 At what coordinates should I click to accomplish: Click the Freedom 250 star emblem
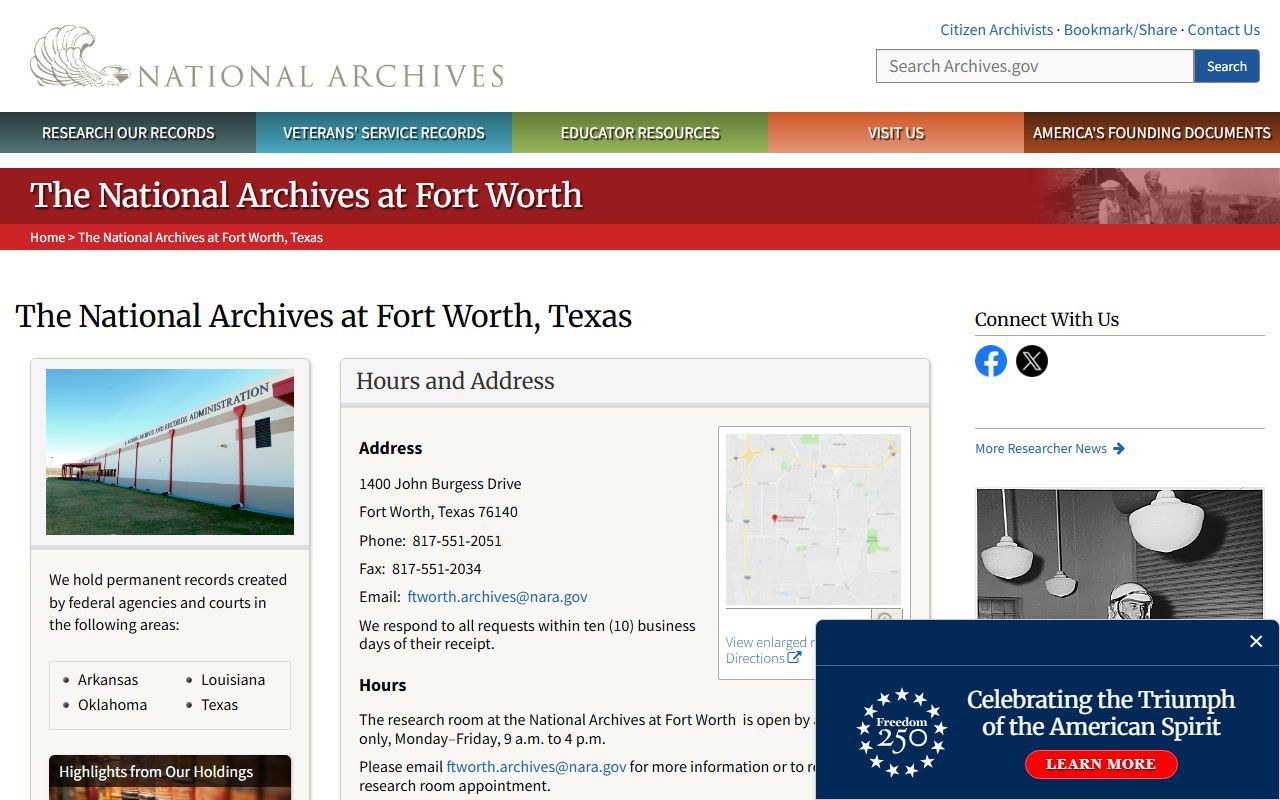902,733
